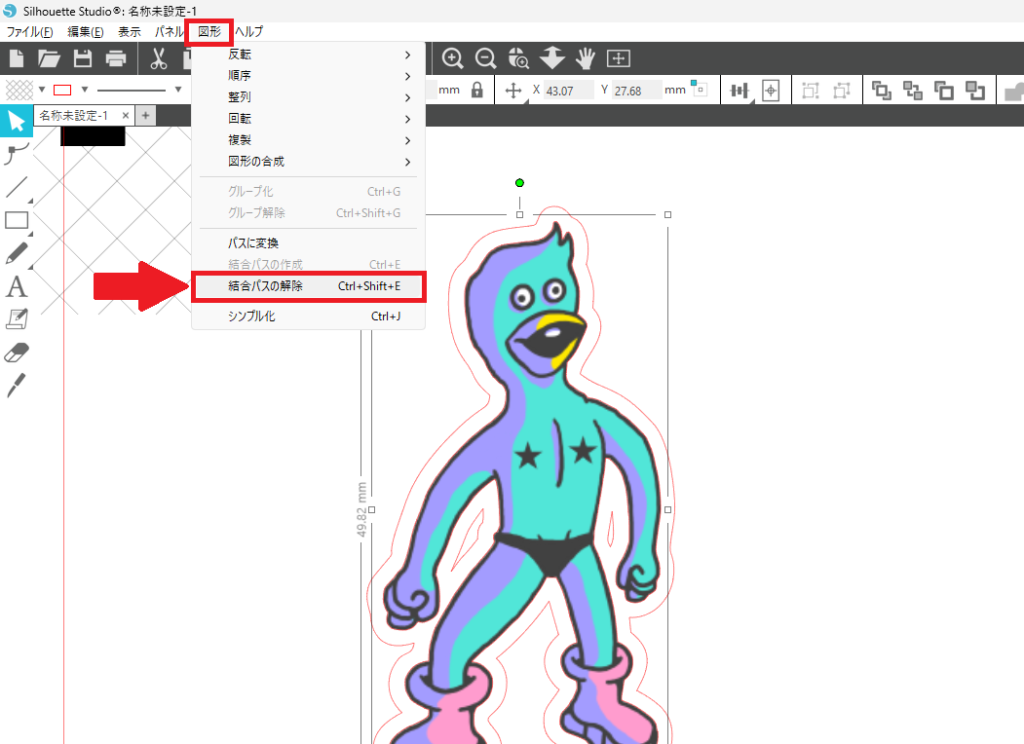Click the 図形 menu in menu bar
Screen dimensions: 1024x744
(x=209, y=31)
